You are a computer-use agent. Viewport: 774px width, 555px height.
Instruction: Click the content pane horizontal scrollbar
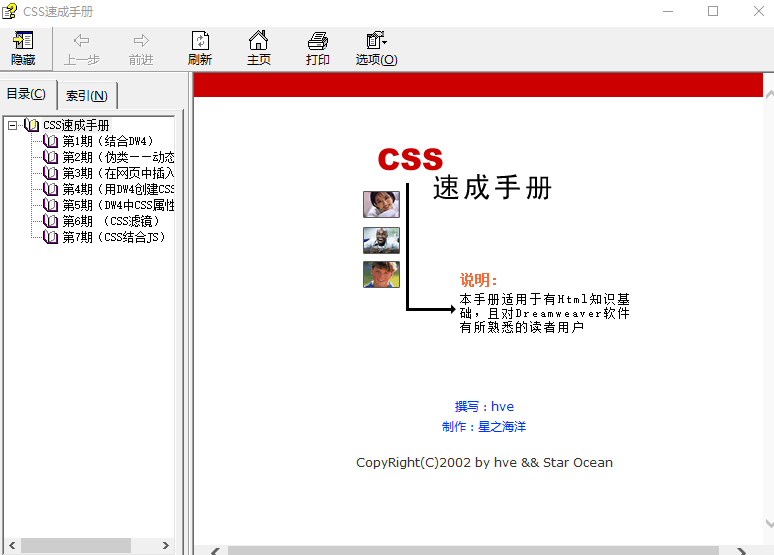[x=472, y=550]
